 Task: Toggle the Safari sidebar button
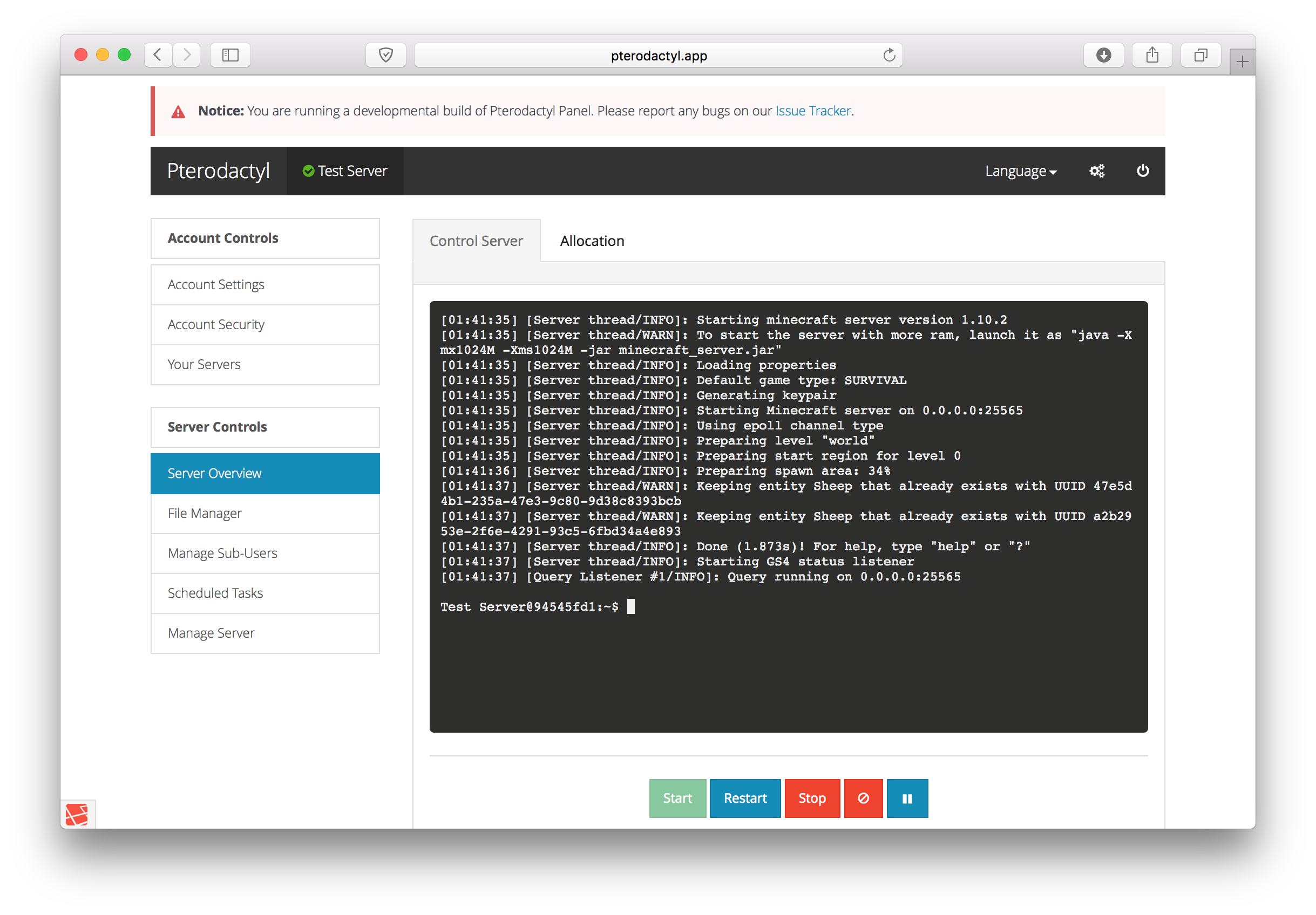pyautogui.click(x=230, y=55)
